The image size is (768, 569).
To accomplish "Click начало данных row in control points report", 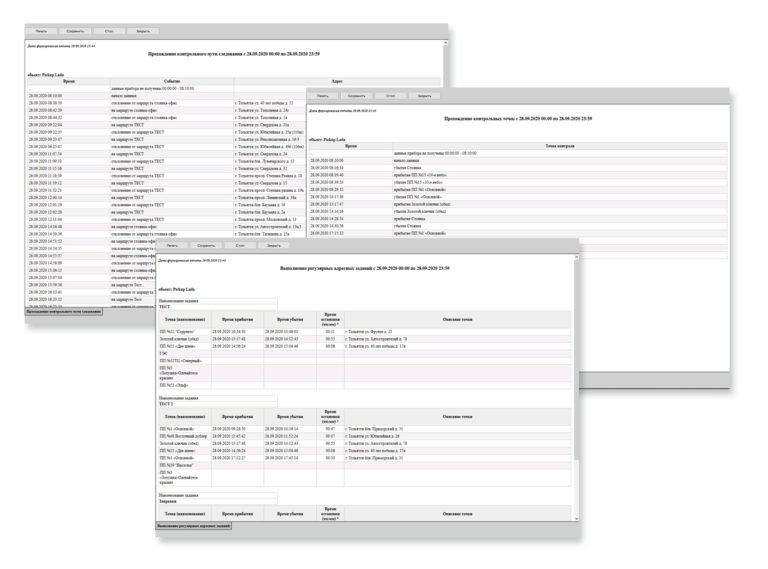I will 518,161.
